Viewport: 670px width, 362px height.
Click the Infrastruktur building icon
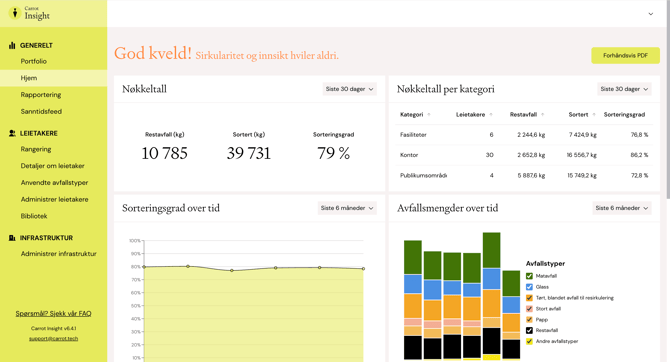point(12,238)
